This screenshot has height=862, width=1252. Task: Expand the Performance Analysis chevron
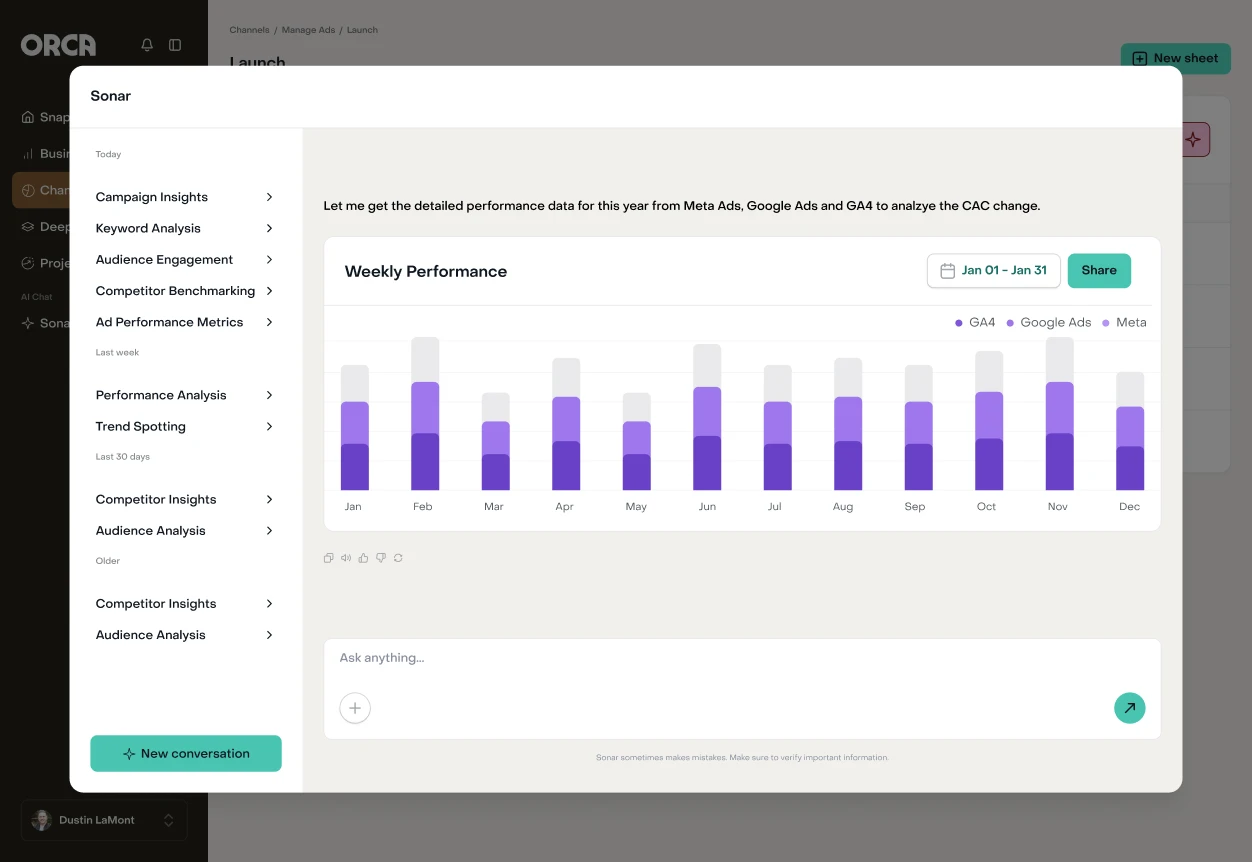tap(269, 395)
